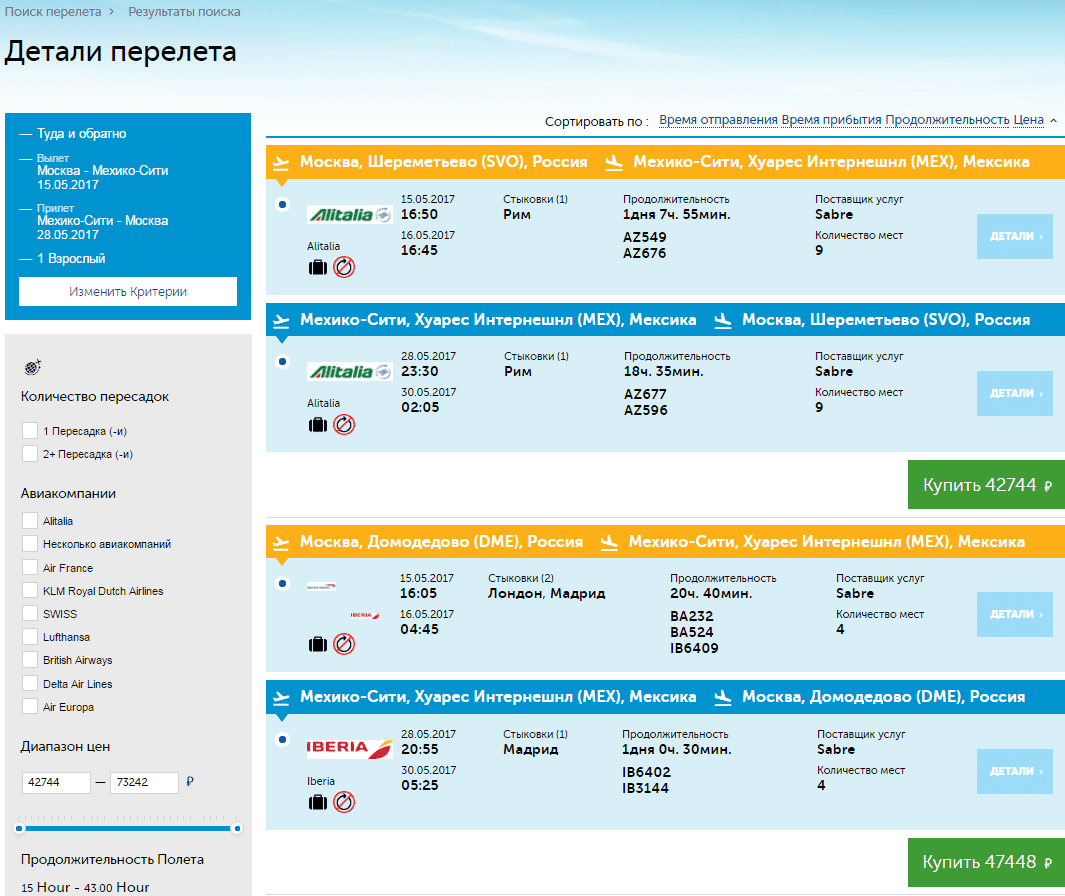Click the baggage icon under first Alitalia flight
Image resolution: width=1065 pixels, height=896 pixels.
tap(318, 267)
